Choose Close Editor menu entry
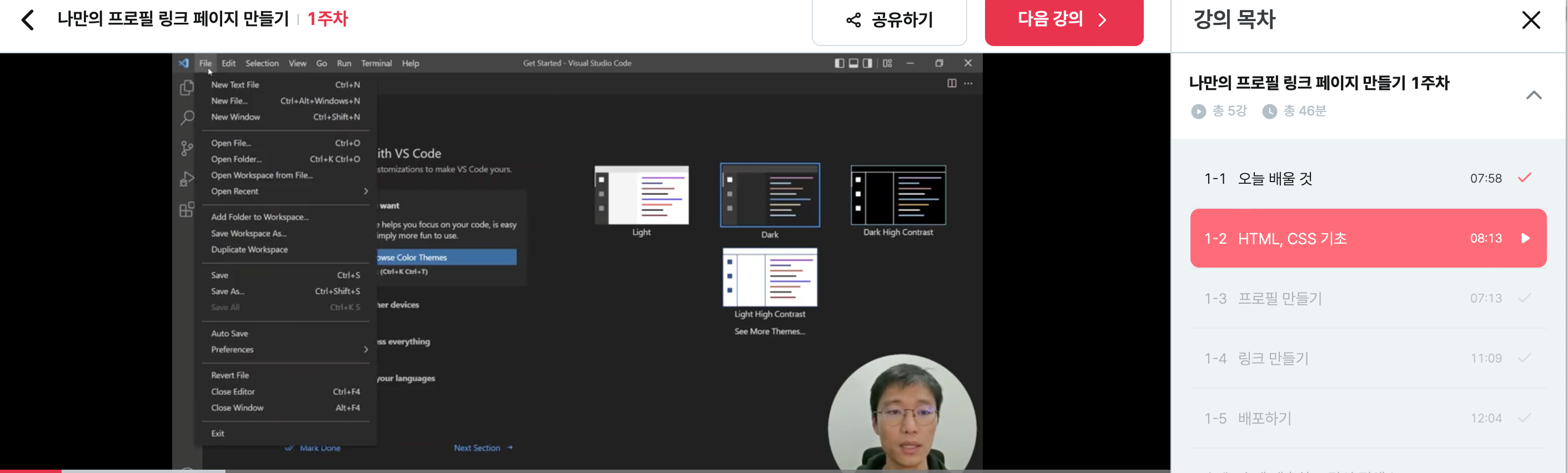Image resolution: width=1568 pixels, height=473 pixels. click(285, 391)
